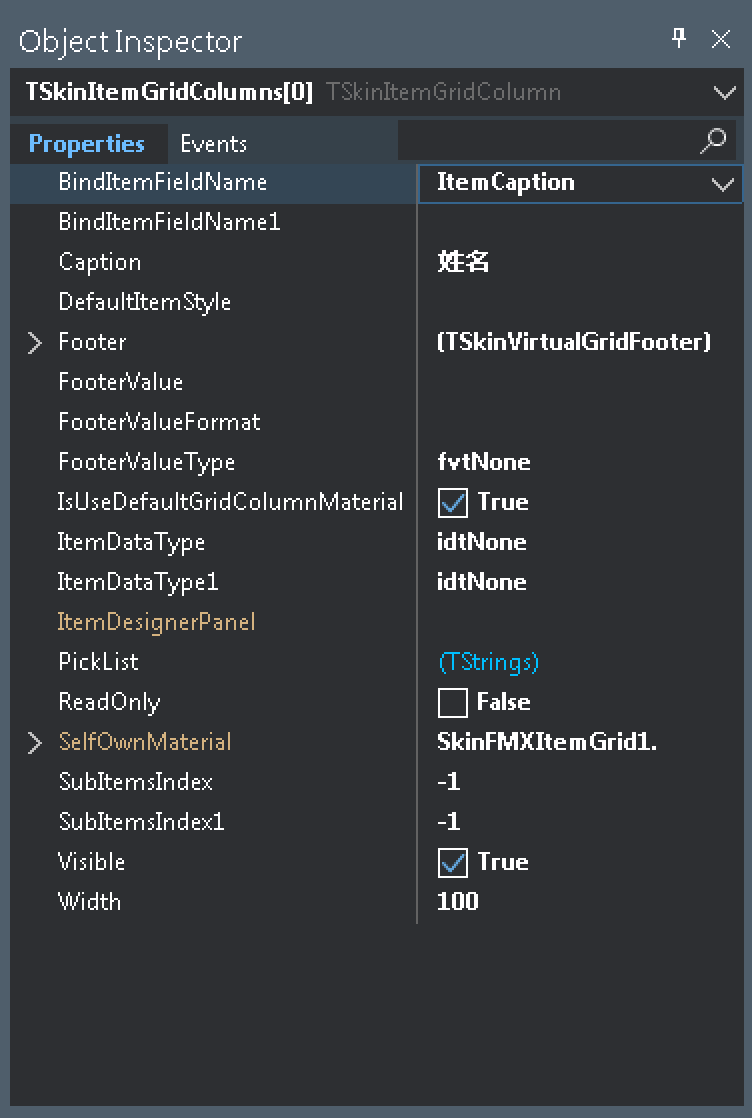Expand the Footer property

pyautogui.click(x=35, y=343)
